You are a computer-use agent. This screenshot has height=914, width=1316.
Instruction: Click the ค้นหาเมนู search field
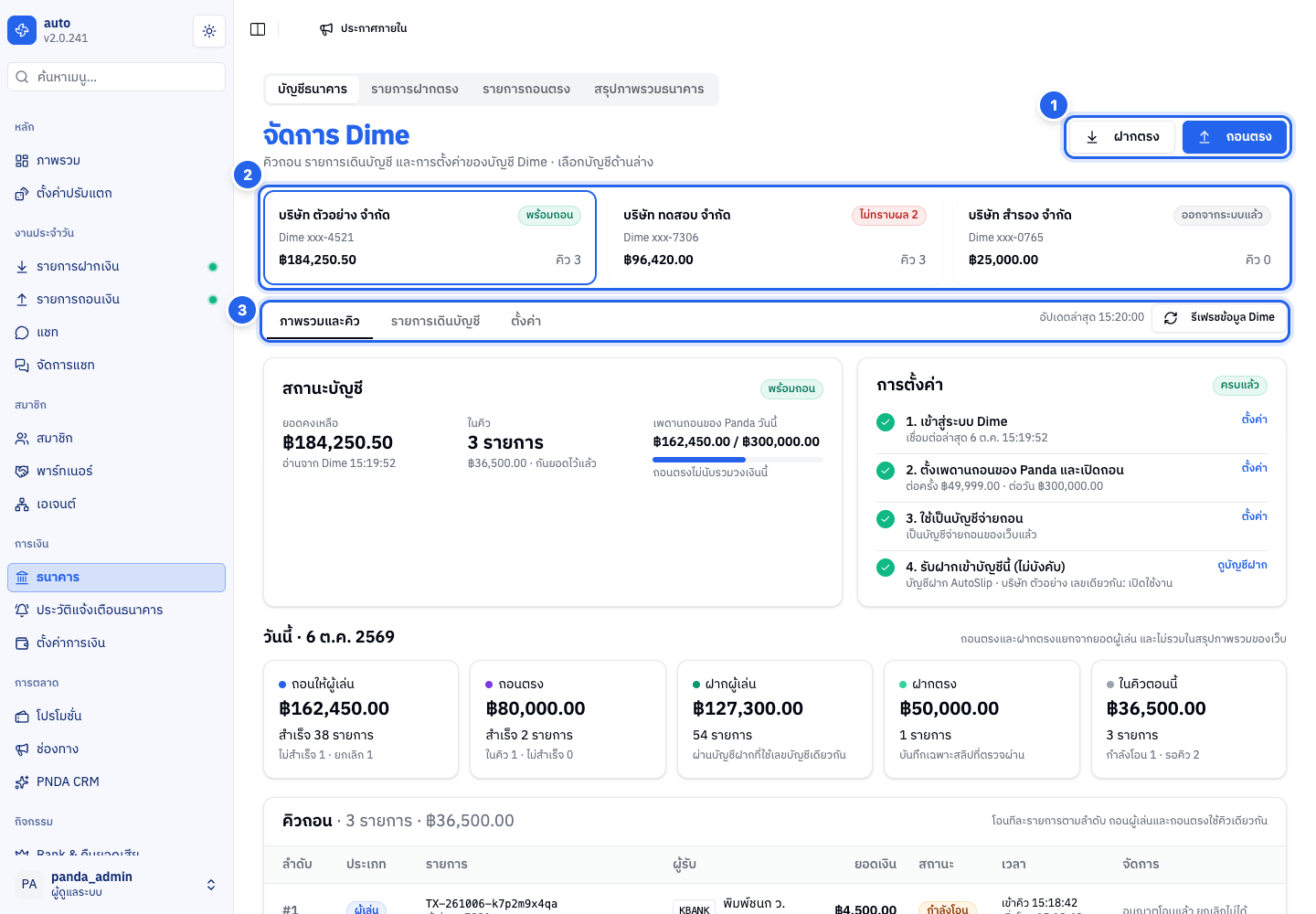pos(116,77)
